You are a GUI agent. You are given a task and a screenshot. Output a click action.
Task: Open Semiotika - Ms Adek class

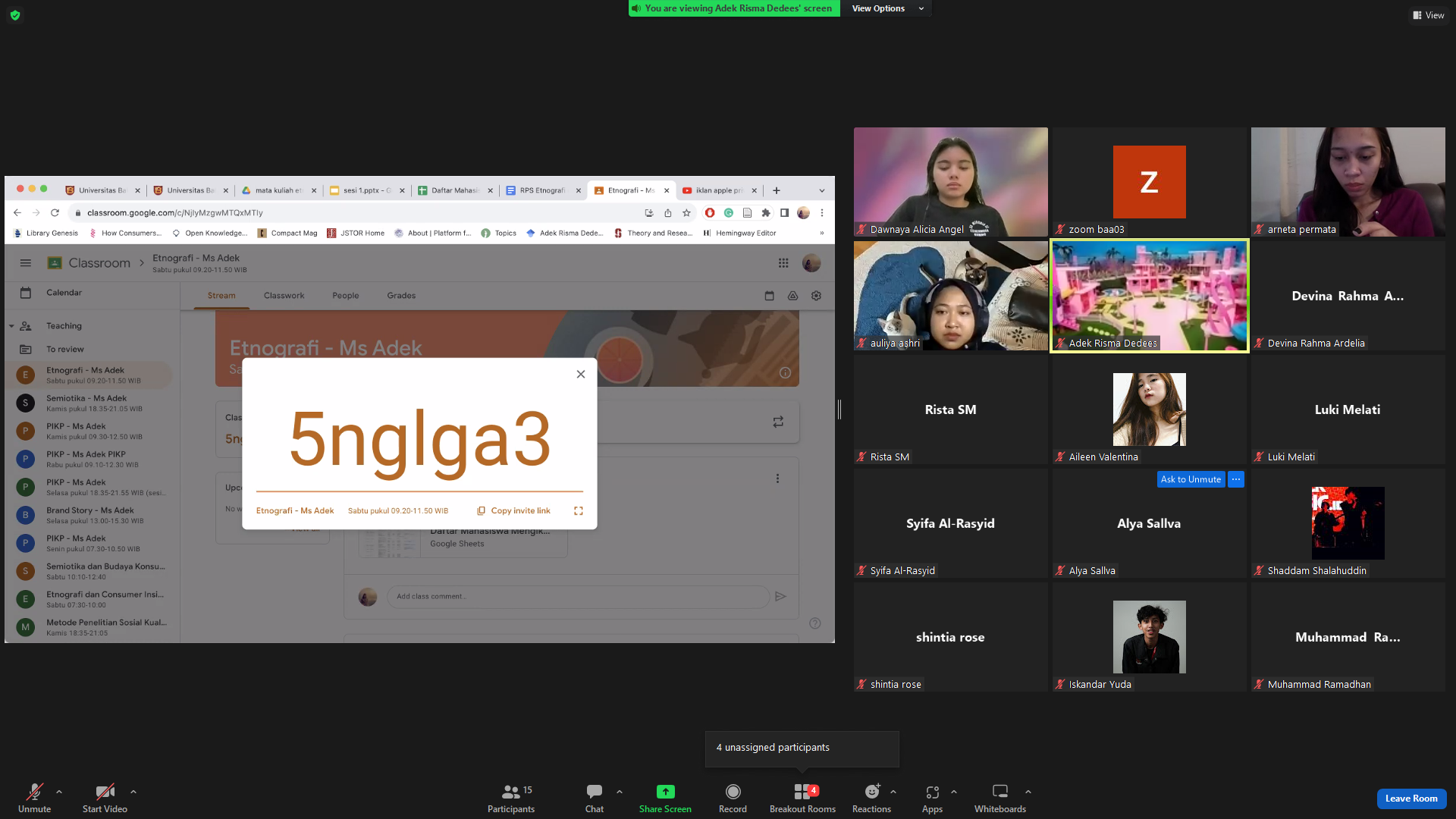coord(91,403)
